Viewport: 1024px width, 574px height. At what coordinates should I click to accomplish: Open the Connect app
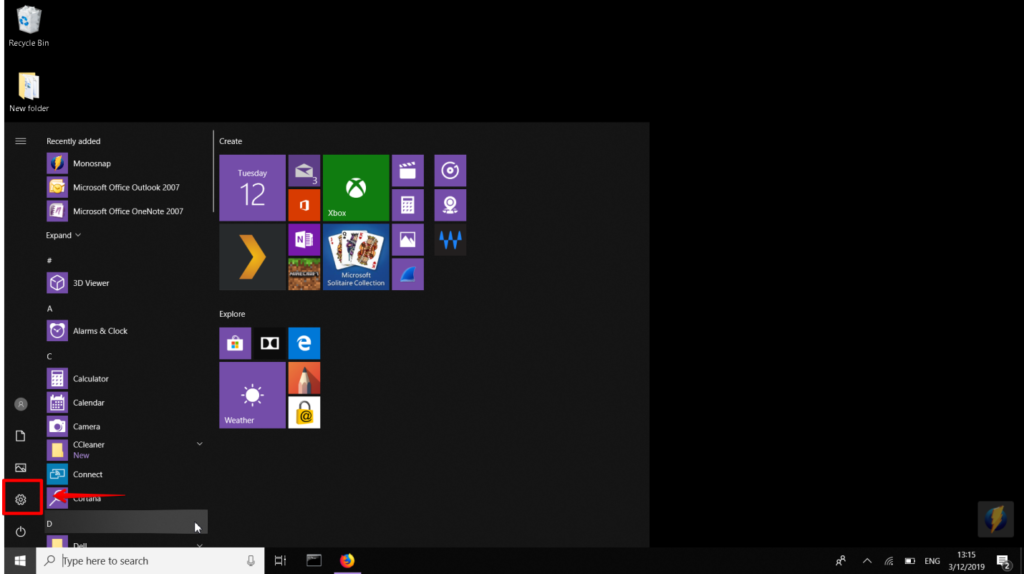pos(127,474)
